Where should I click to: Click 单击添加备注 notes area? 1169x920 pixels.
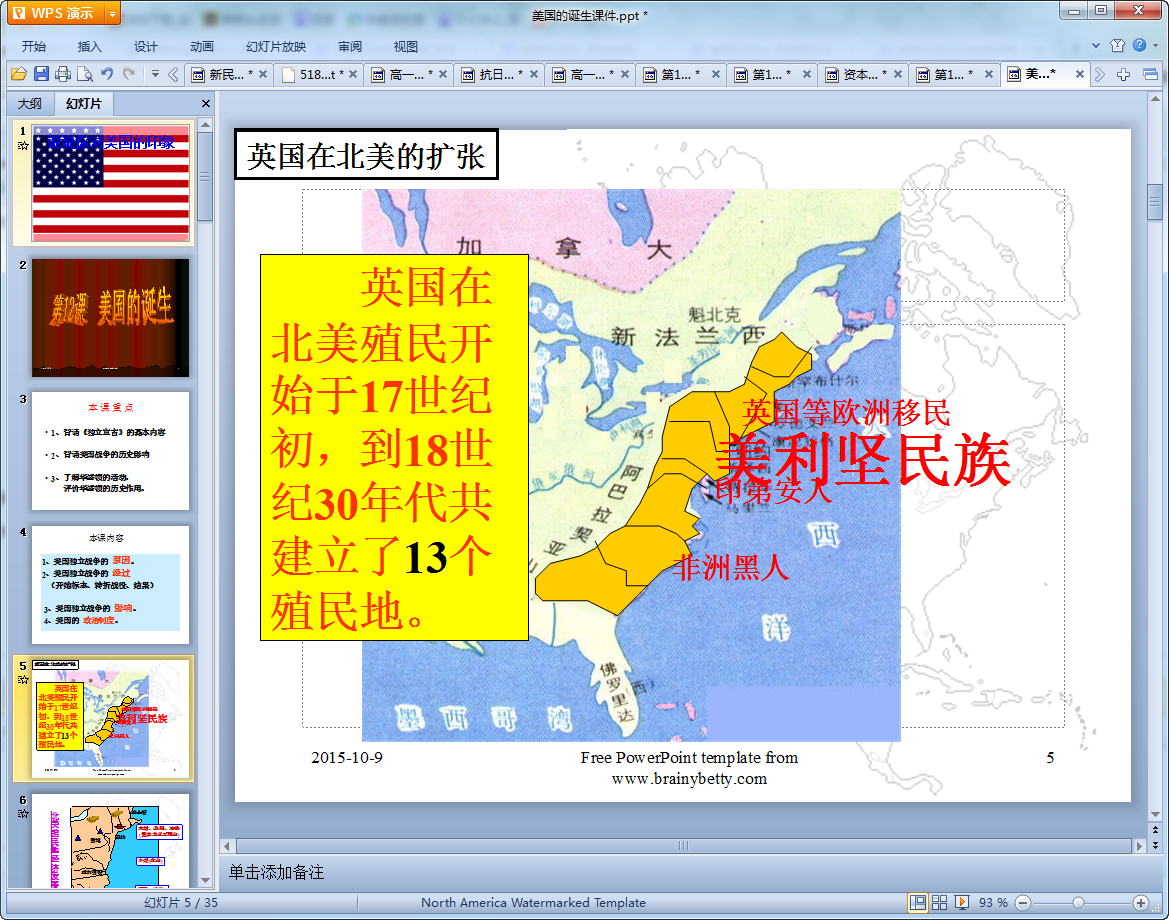(x=277, y=872)
